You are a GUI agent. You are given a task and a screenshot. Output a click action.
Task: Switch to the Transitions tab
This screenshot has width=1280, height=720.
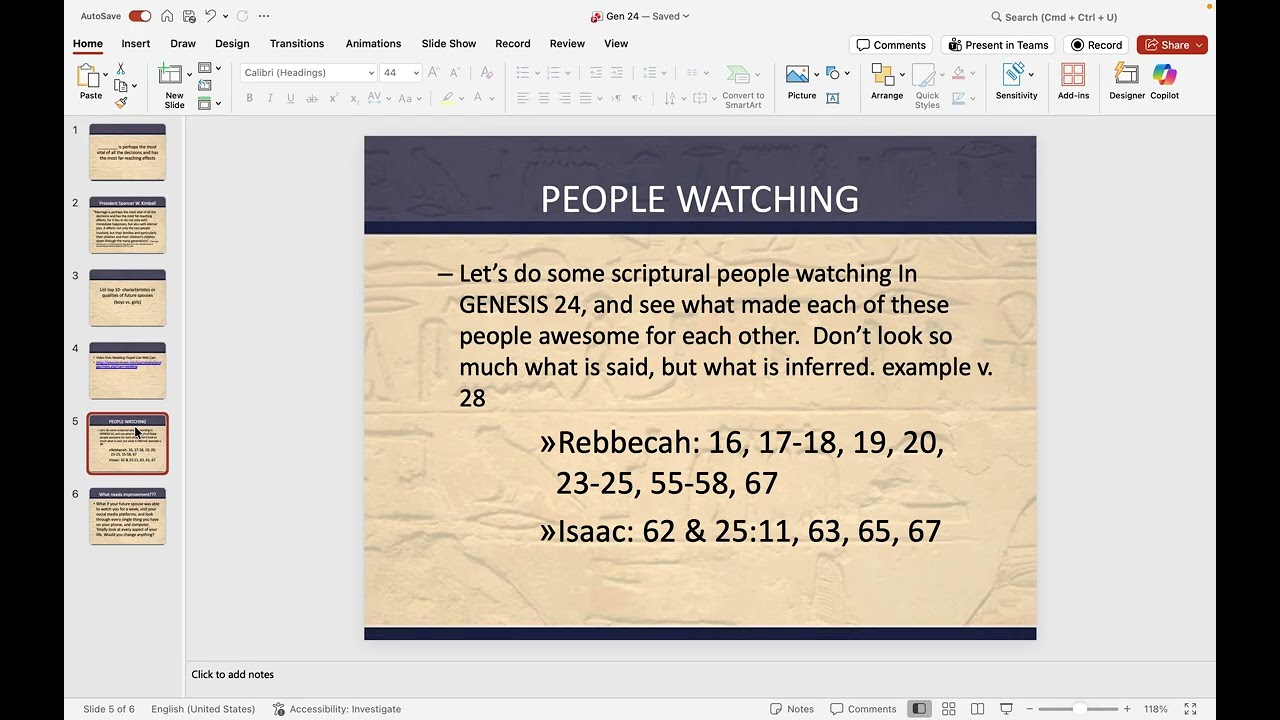click(297, 44)
